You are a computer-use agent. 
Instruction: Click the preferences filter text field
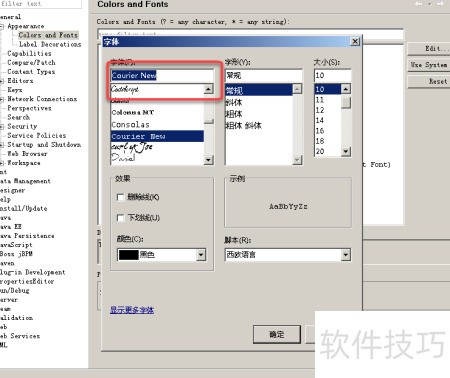tap(41, 4)
